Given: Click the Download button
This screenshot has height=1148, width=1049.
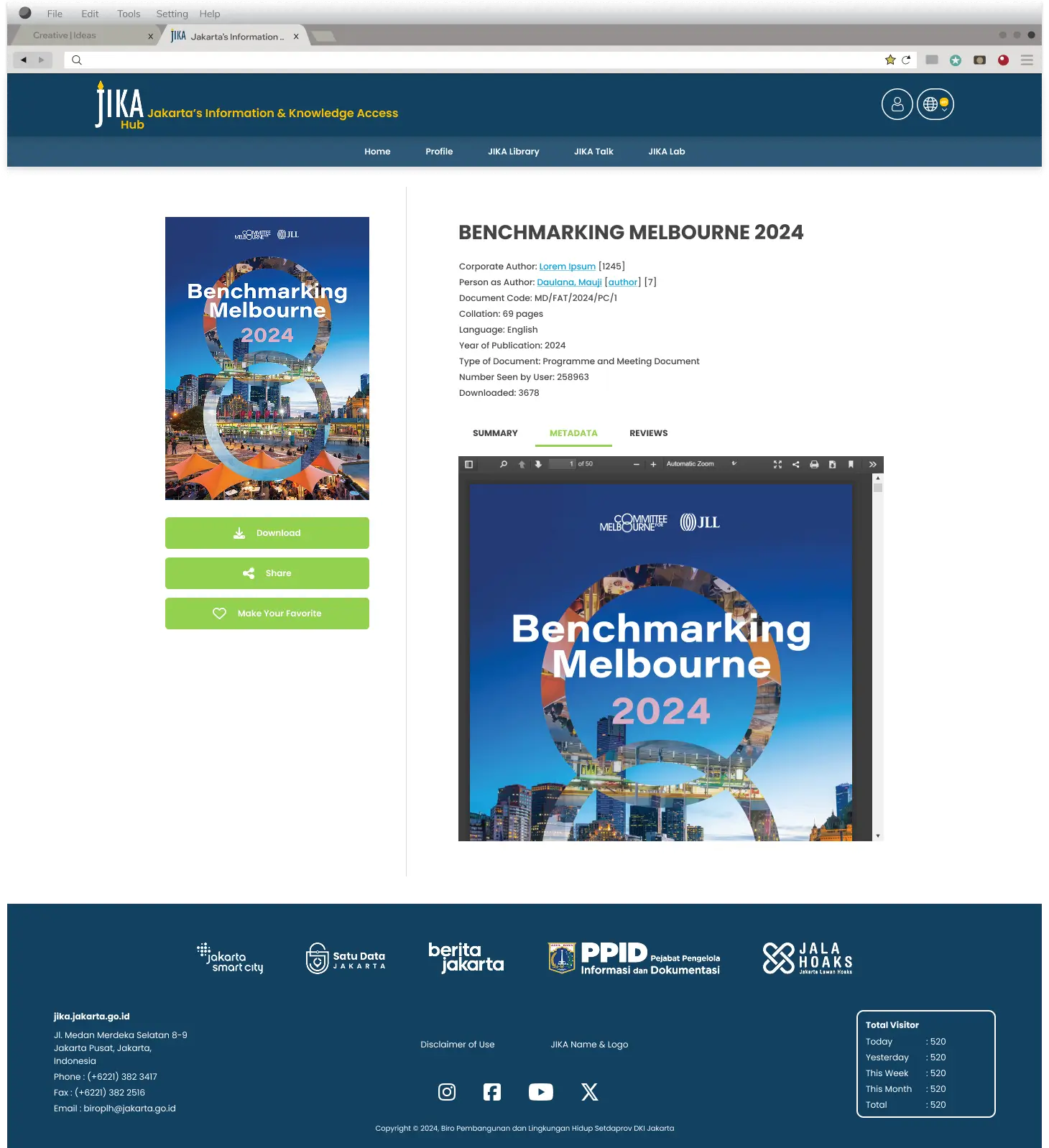Looking at the screenshot, I should [267, 533].
